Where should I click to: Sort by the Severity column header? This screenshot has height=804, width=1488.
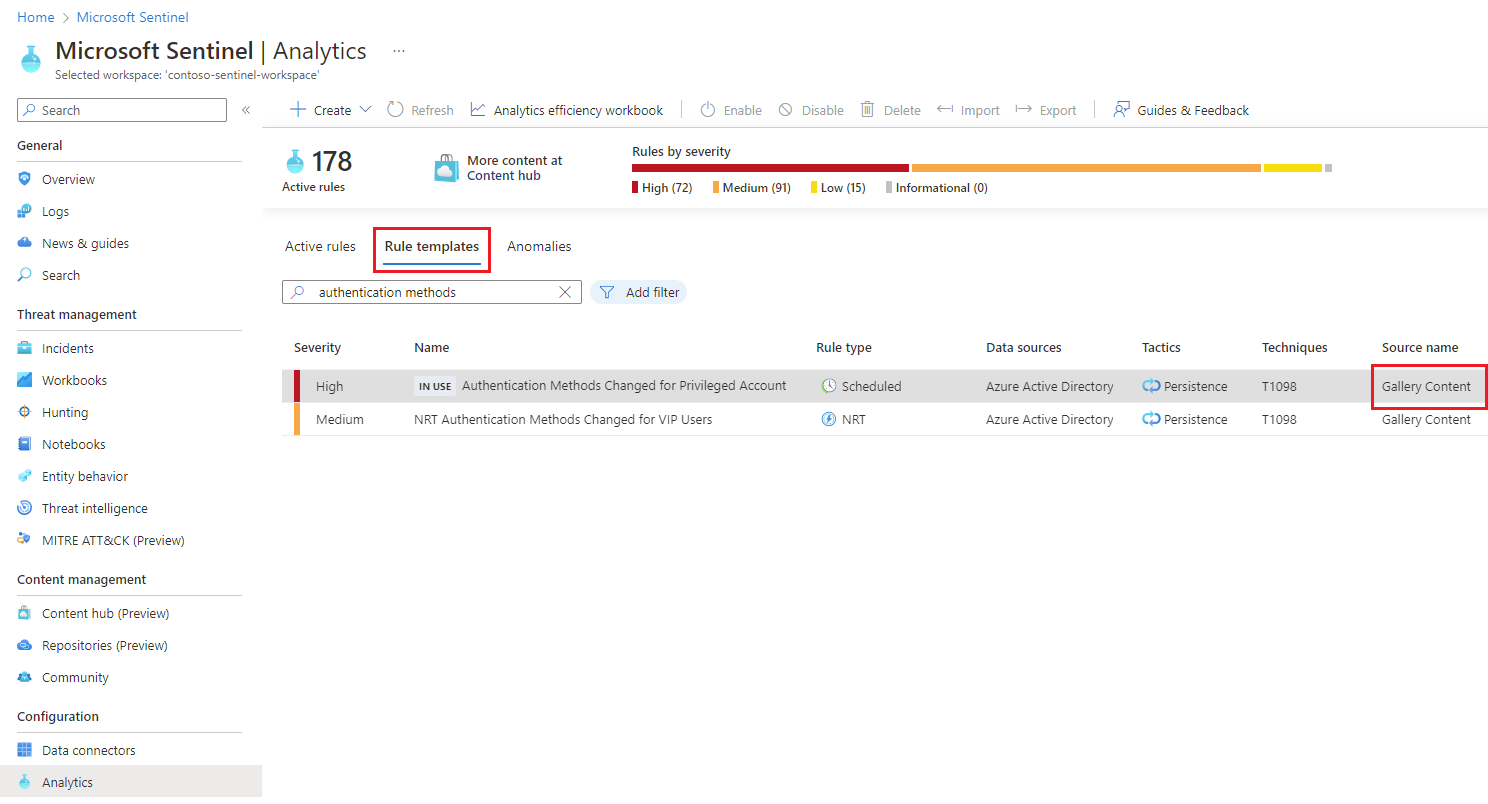(317, 348)
